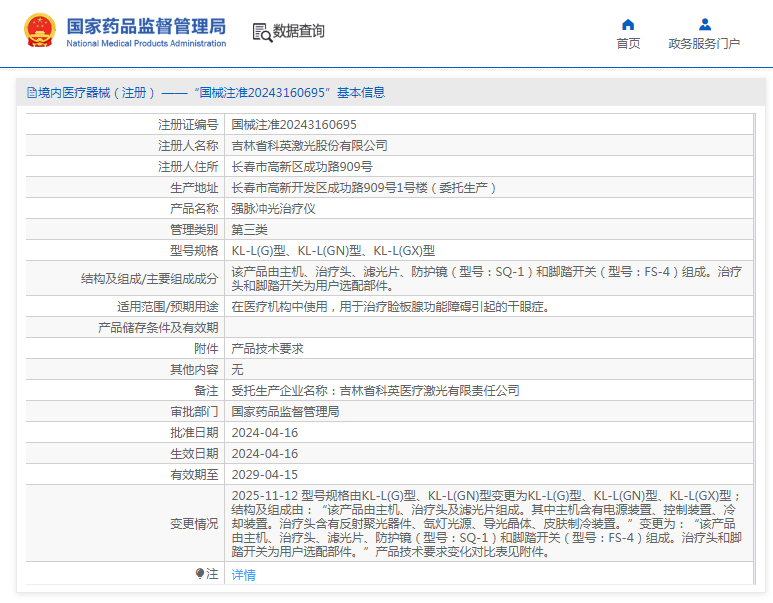
Task: Go to 数据查询 page title text
Action: coord(299,32)
